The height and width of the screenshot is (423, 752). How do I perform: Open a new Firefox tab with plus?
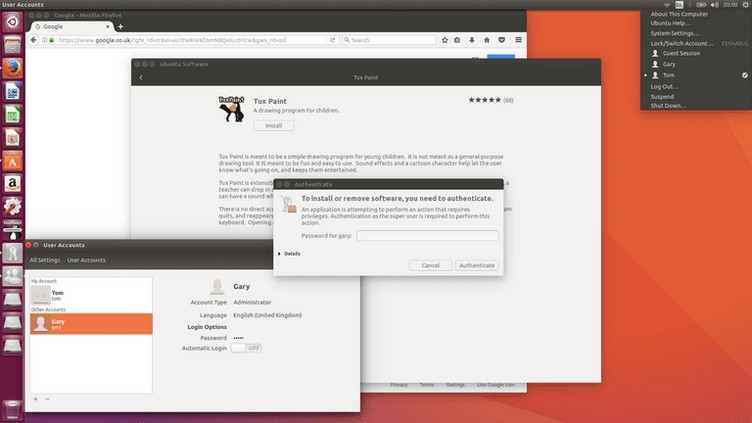[x=120, y=27]
